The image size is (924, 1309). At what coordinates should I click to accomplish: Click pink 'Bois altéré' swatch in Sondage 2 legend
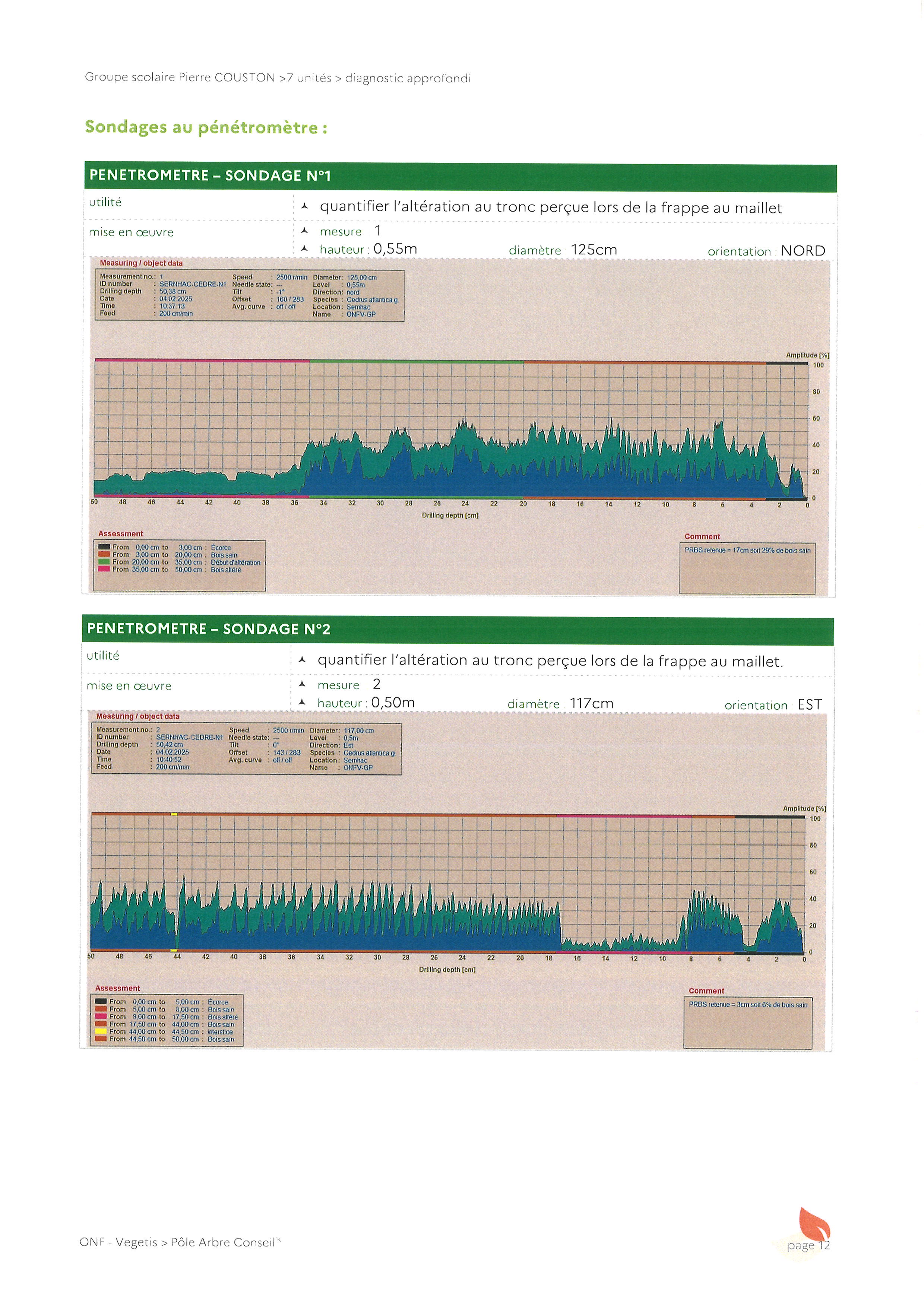point(101,1017)
